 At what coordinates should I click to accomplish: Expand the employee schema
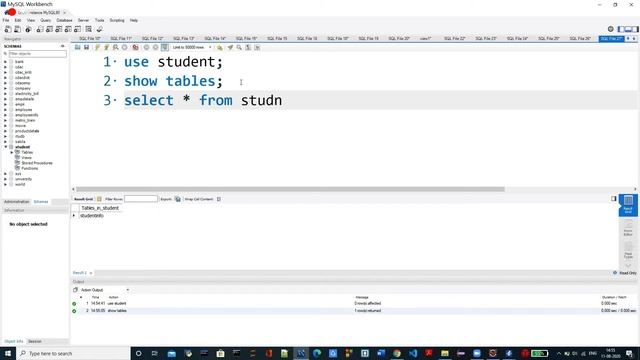tap(6, 109)
